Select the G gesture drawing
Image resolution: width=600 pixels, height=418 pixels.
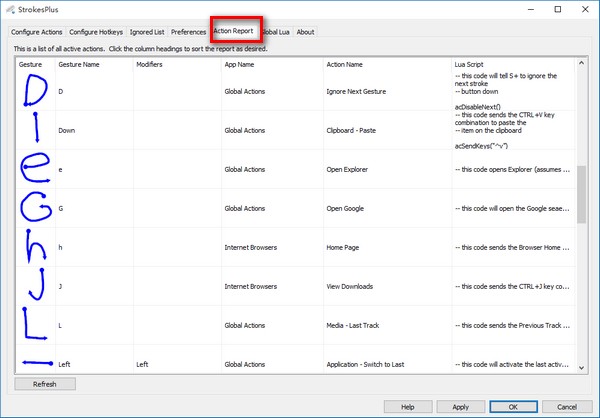[x=36, y=207]
